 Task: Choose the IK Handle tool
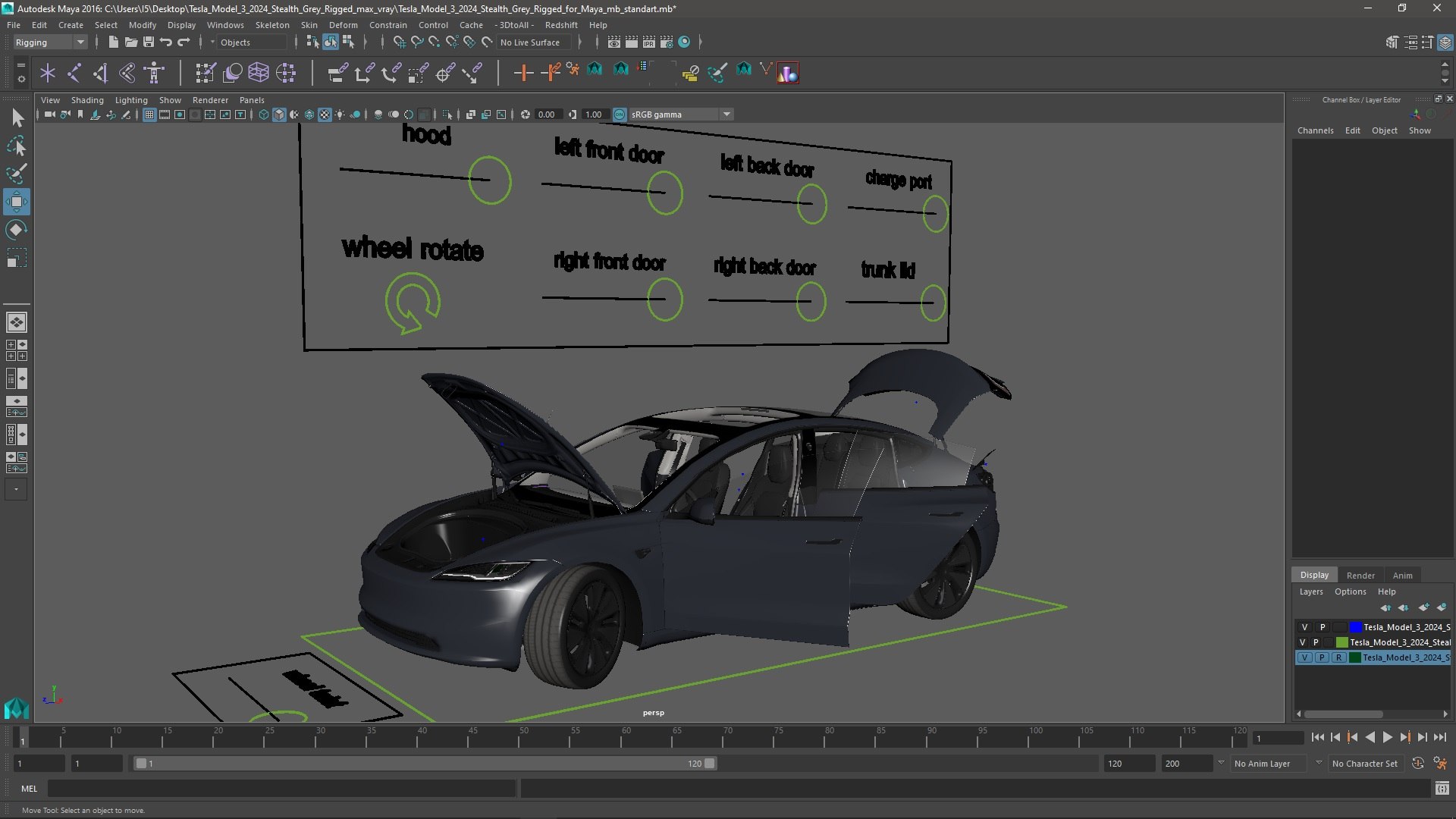(x=101, y=73)
